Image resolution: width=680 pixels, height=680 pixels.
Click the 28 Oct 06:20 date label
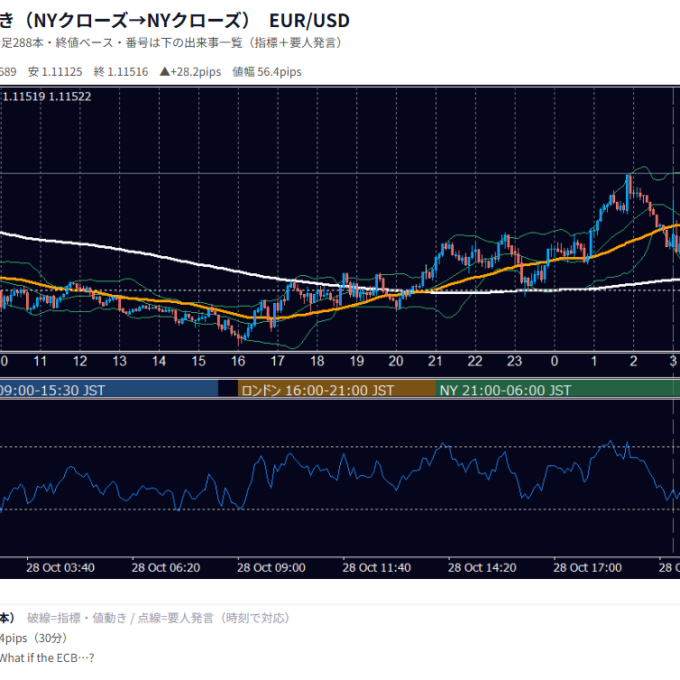click(x=166, y=568)
